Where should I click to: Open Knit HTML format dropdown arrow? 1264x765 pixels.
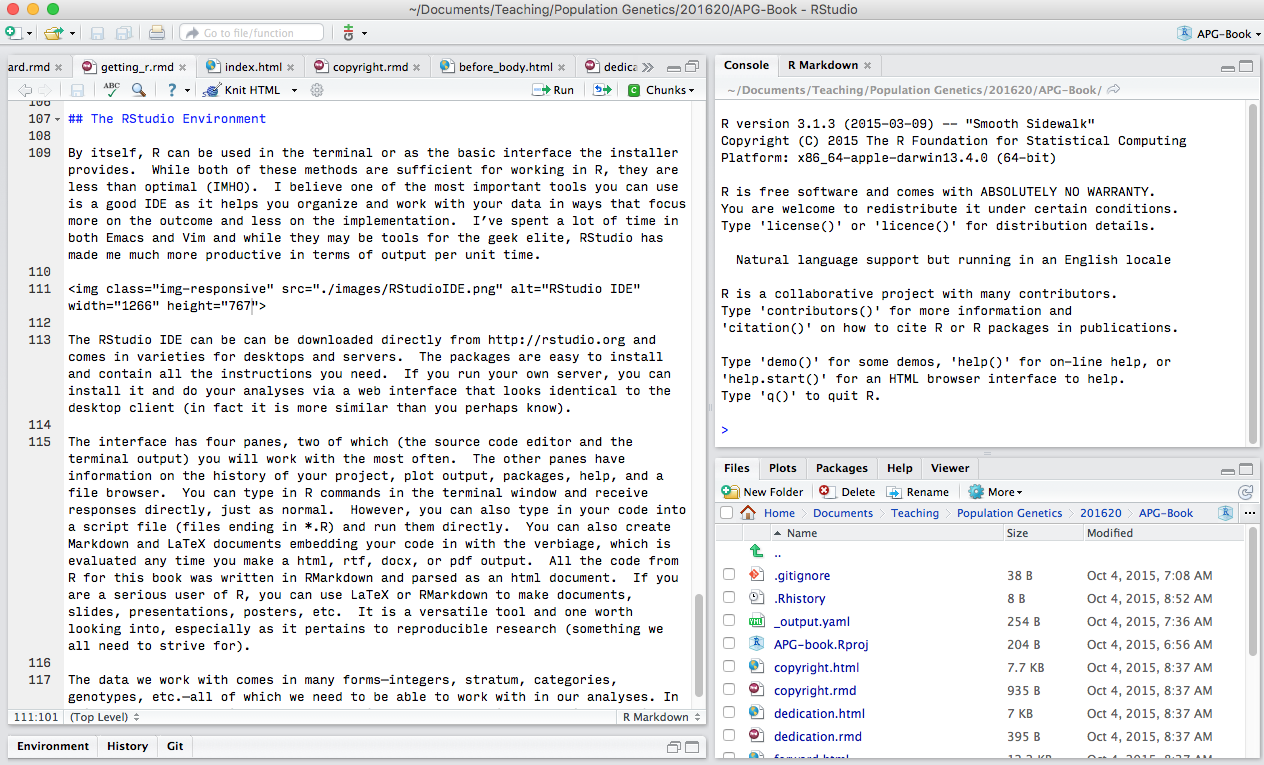click(294, 90)
